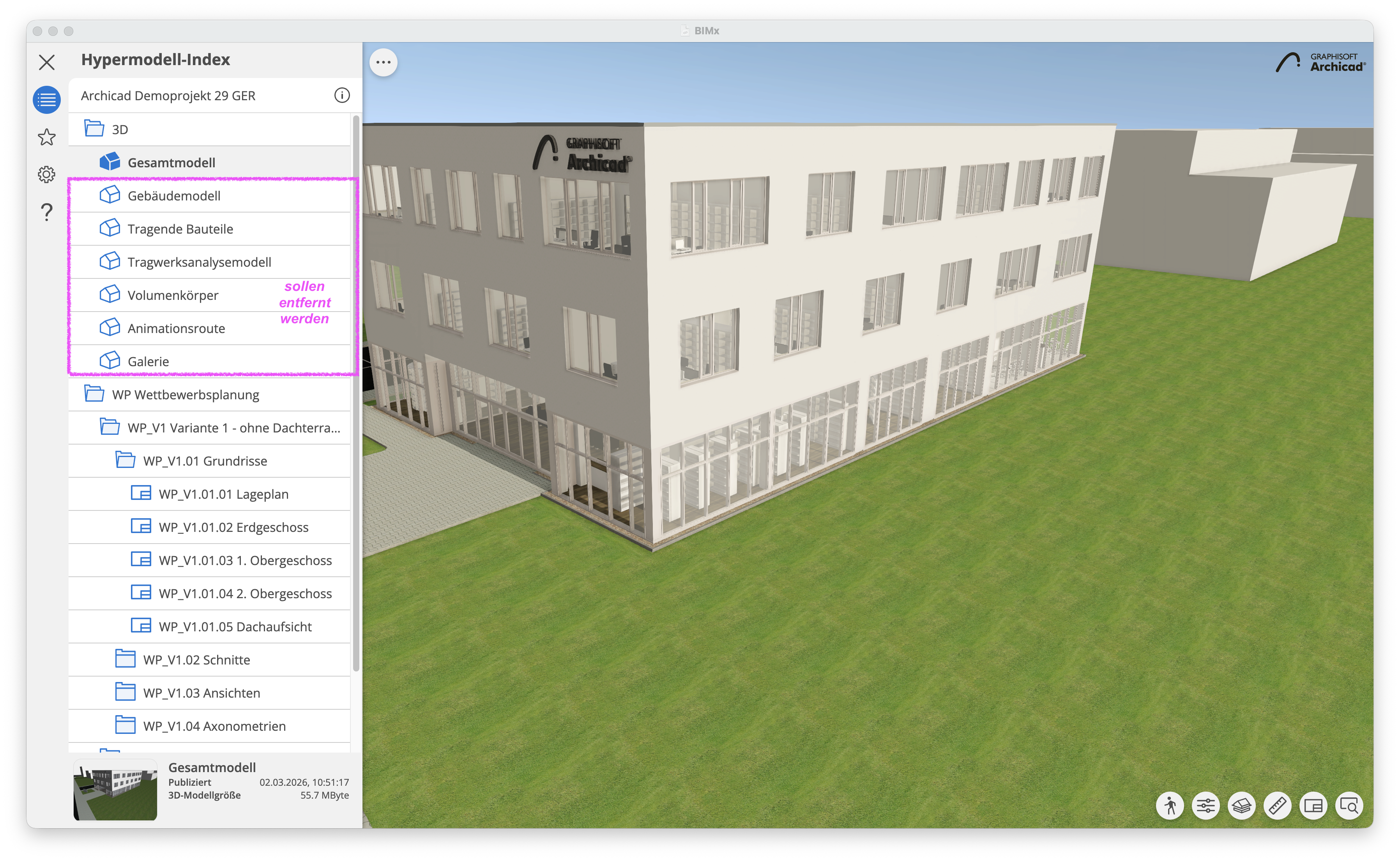The height and width of the screenshot is (861, 1400).
Task: Open the search element info icon
Action: click(x=1349, y=806)
